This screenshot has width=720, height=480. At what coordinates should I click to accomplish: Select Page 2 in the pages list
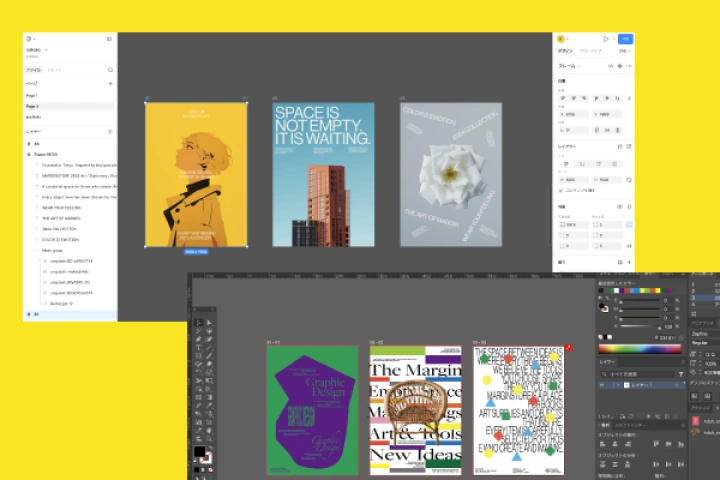pos(69,106)
